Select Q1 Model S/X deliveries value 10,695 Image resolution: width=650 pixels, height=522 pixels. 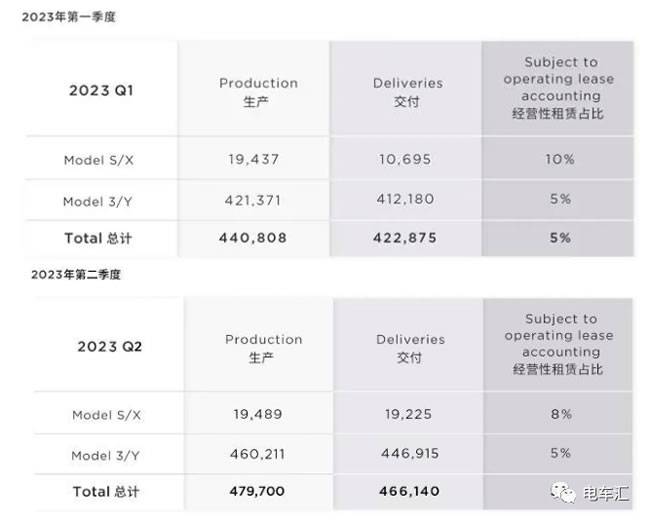click(408, 159)
